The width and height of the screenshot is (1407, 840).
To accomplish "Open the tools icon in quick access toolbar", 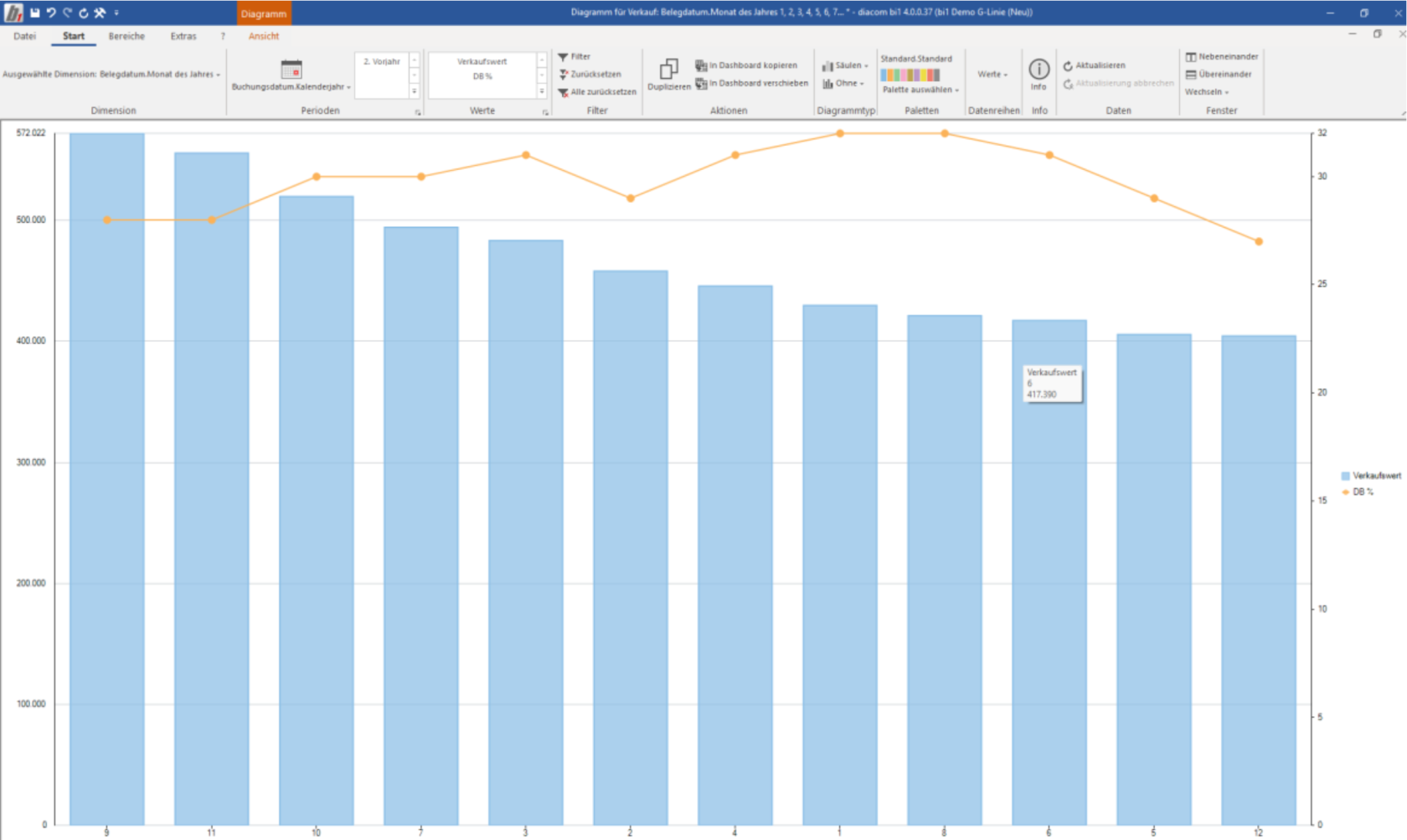I will pos(100,13).
